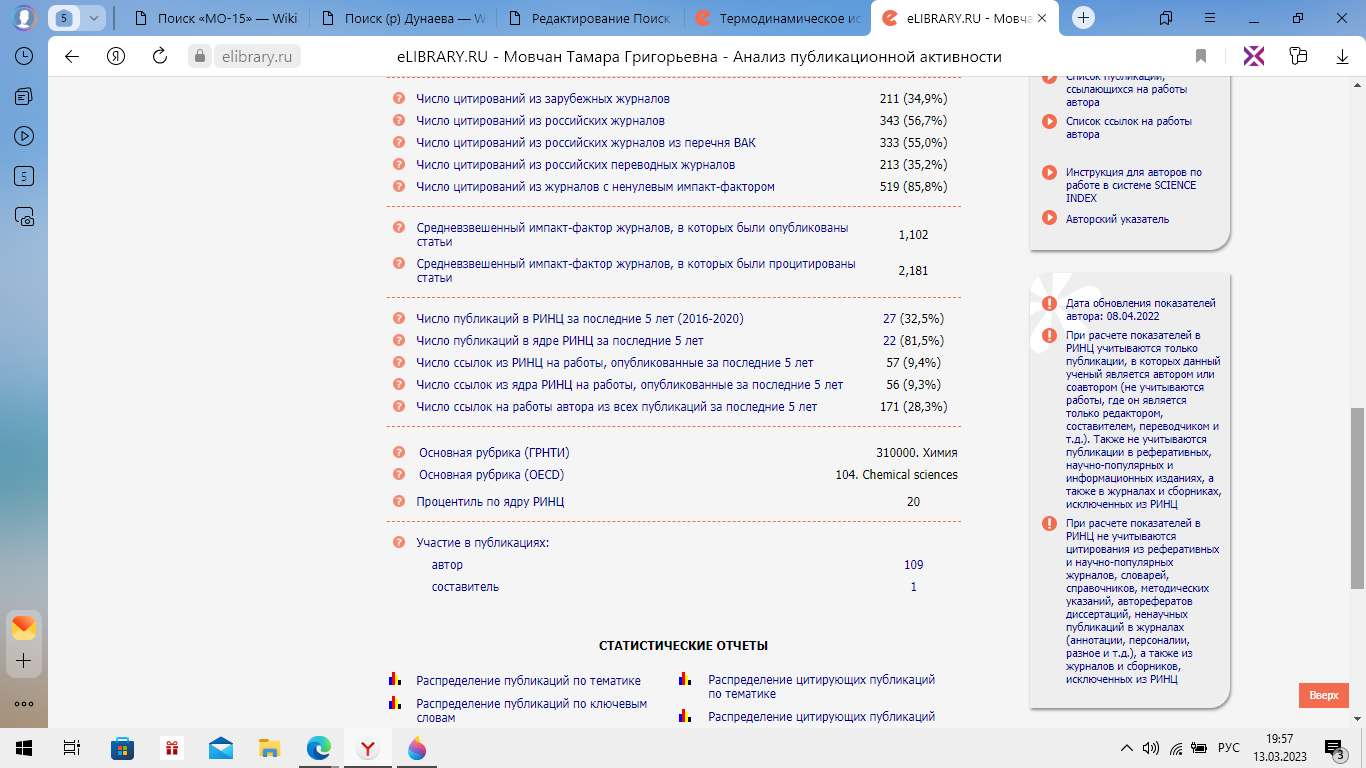The width and height of the screenshot is (1366, 768).
Task: Click the 'автор' participation link
Action: (x=447, y=565)
